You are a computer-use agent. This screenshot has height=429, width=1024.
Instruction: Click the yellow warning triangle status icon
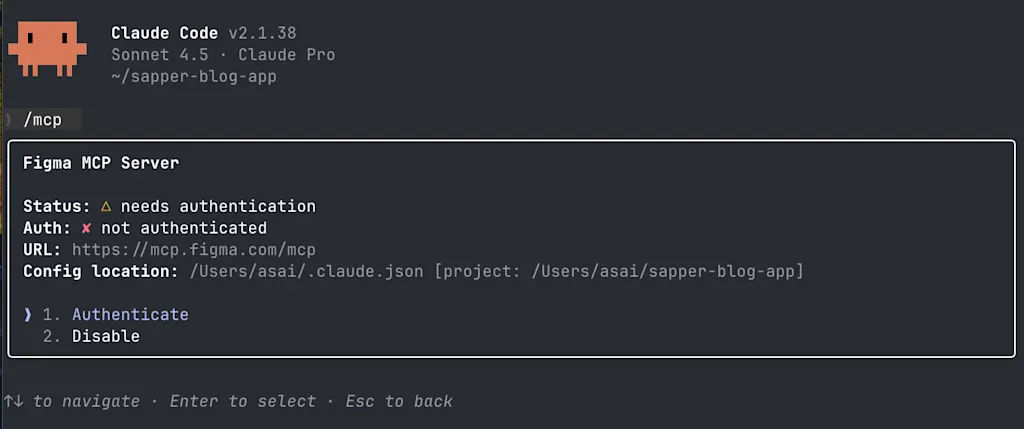click(106, 206)
